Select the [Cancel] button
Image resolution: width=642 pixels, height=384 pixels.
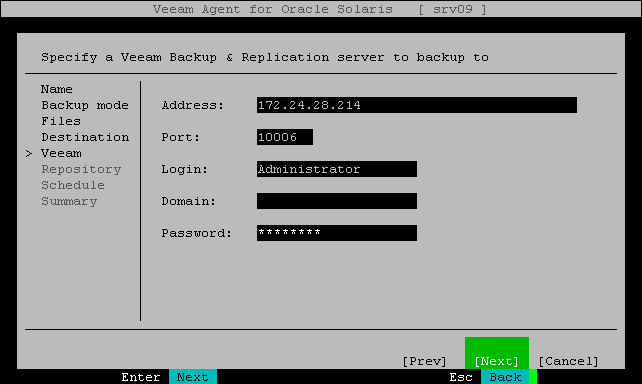click(x=569, y=361)
